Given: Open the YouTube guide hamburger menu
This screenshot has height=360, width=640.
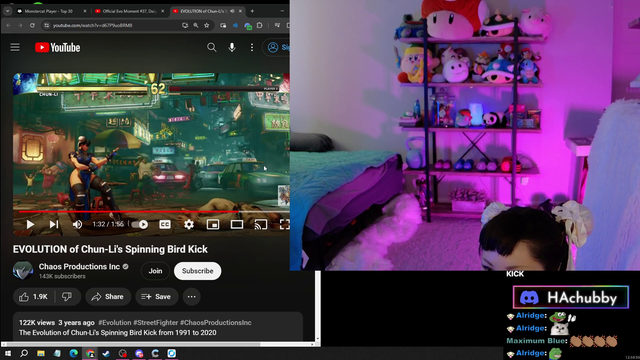Looking at the screenshot, I should point(15,47).
